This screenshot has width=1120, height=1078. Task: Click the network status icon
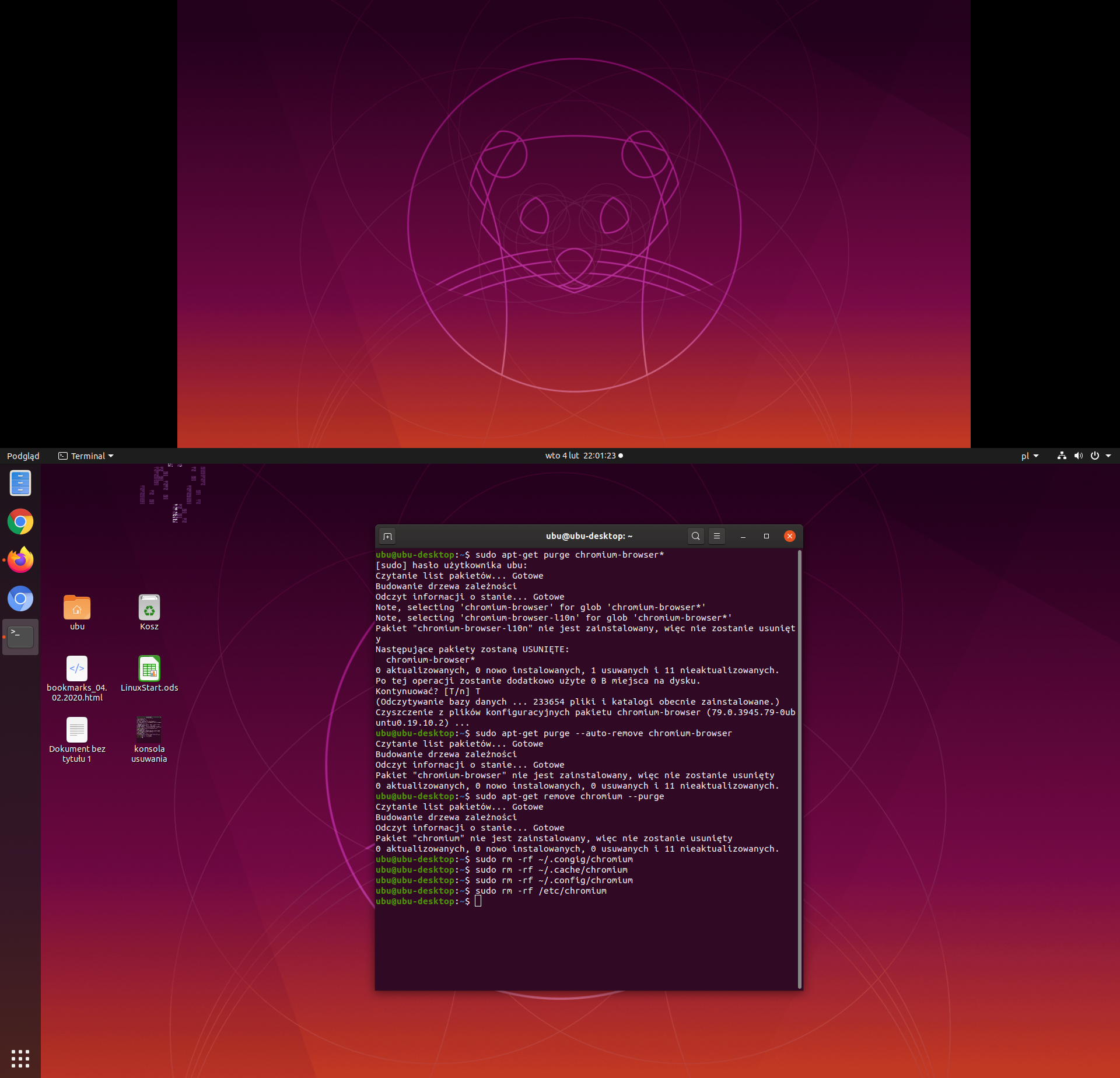point(1062,456)
